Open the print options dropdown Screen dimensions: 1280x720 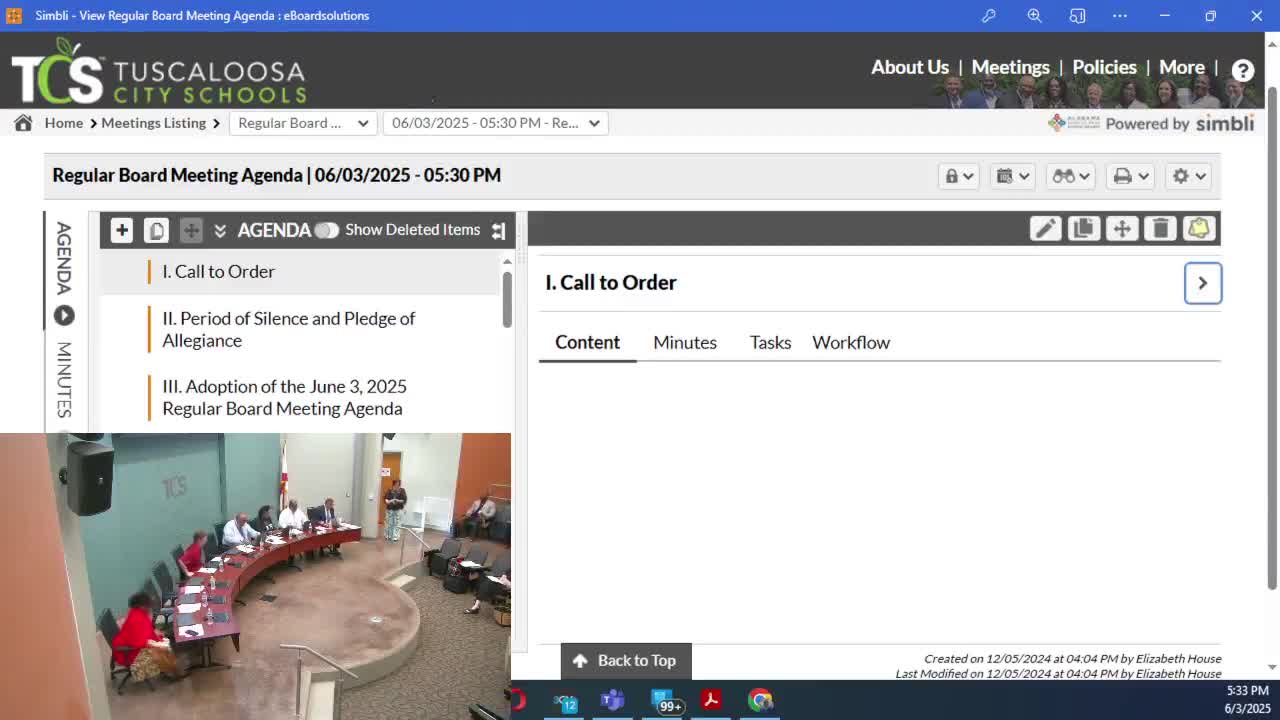[x=1131, y=176]
